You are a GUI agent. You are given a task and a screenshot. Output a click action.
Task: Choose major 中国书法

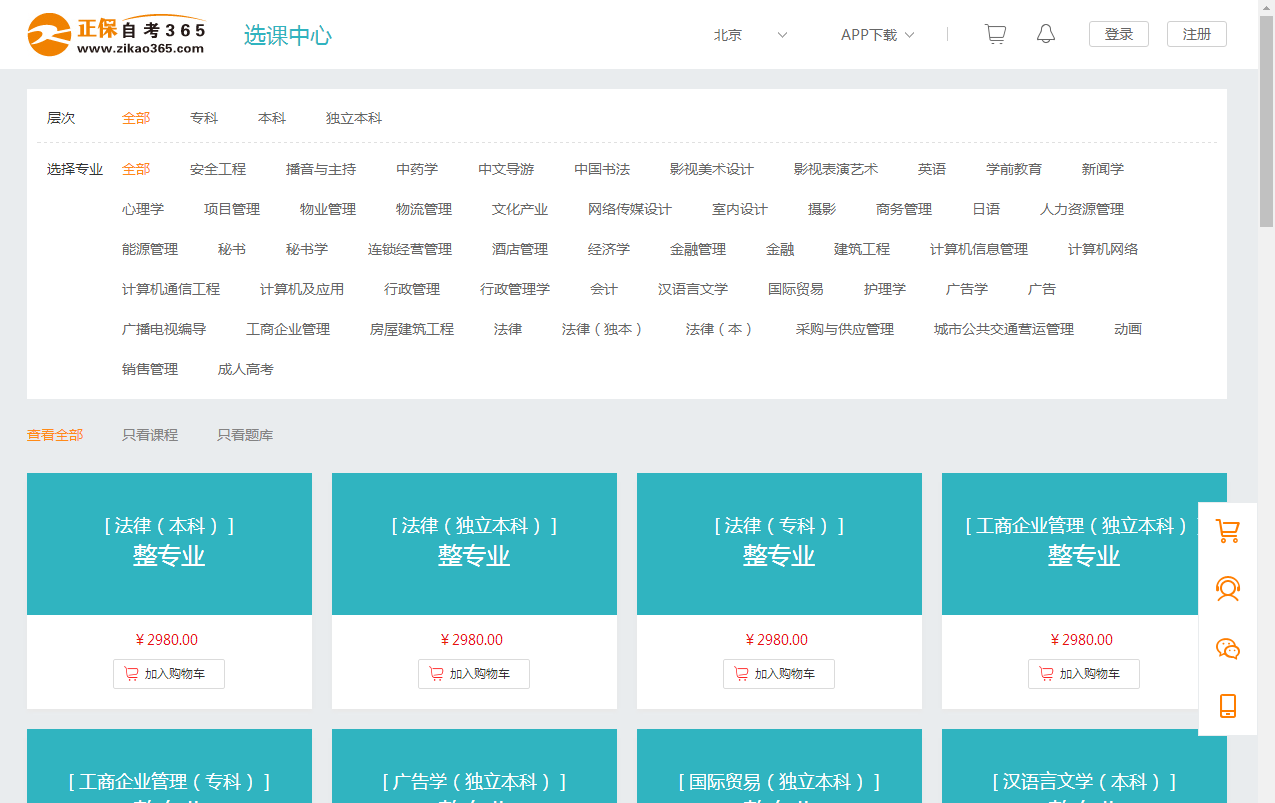(x=602, y=169)
